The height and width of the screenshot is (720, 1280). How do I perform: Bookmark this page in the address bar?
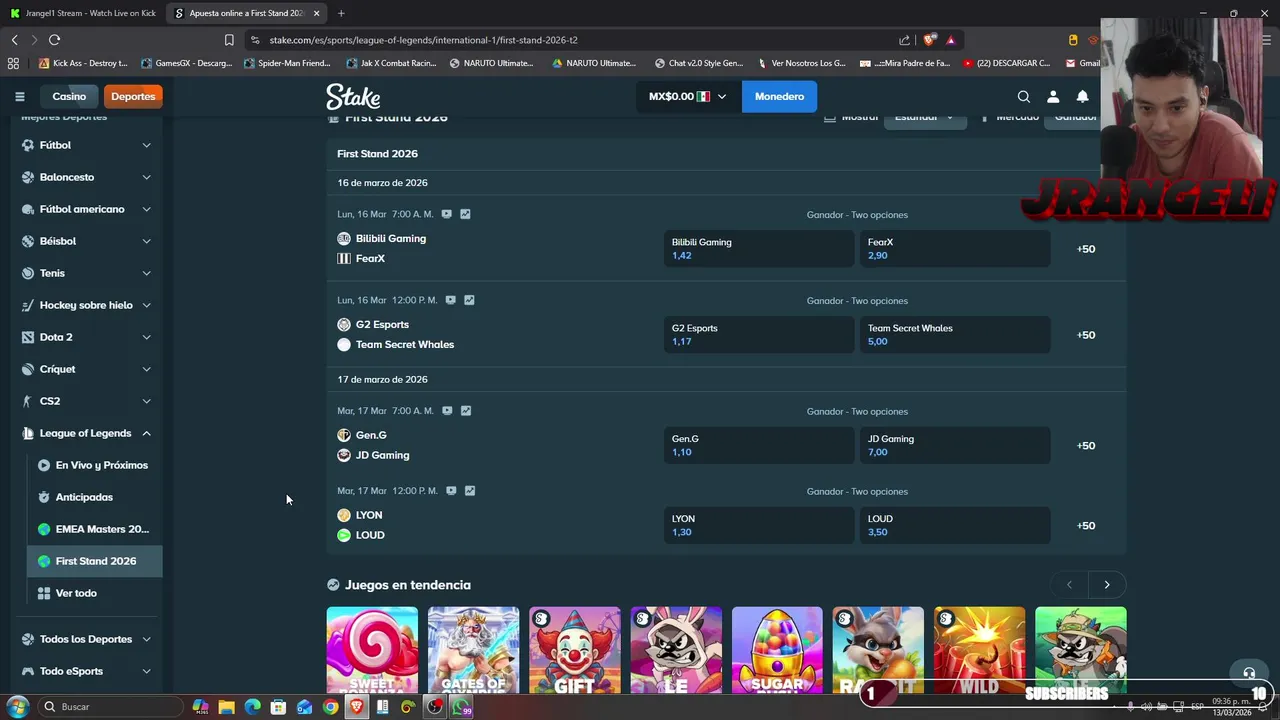pyautogui.click(x=229, y=40)
